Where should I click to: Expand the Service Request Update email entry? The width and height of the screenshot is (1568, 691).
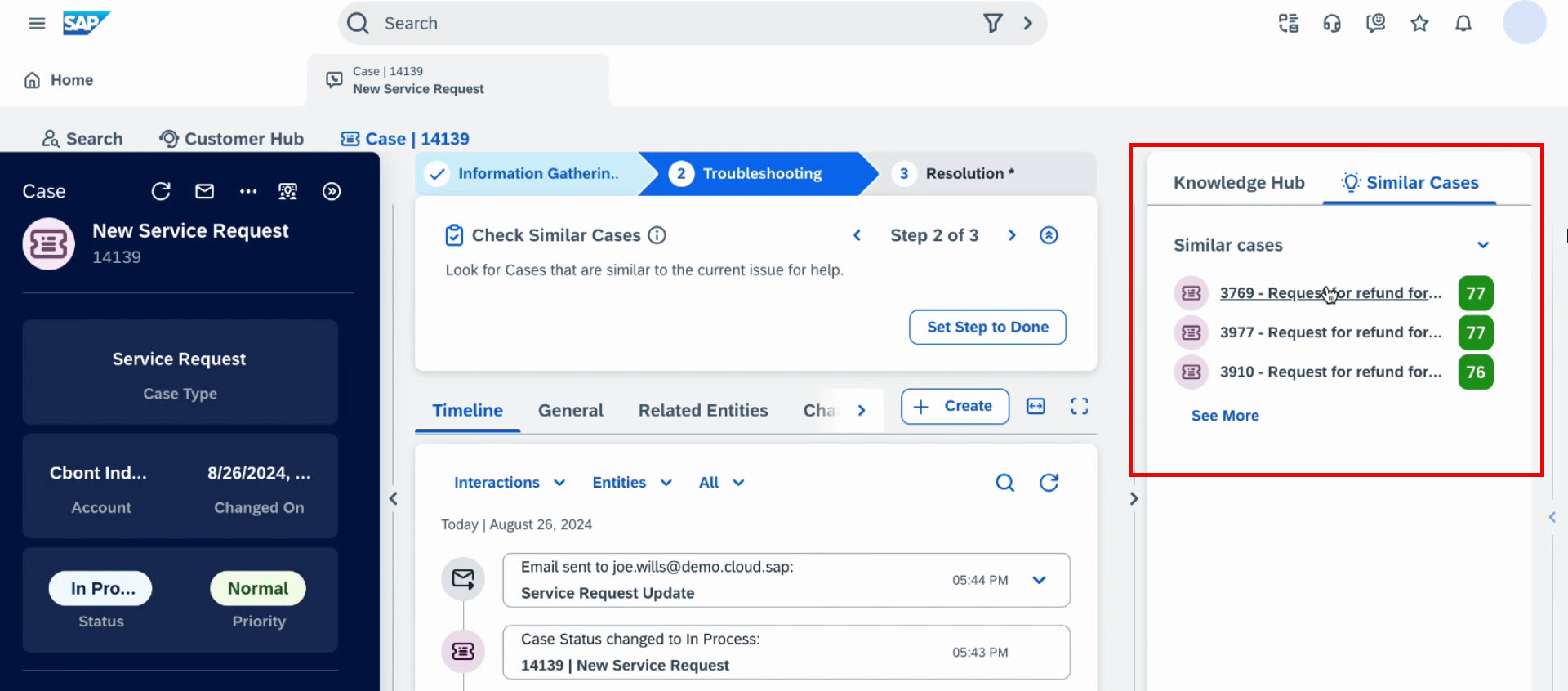pyautogui.click(x=1039, y=580)
